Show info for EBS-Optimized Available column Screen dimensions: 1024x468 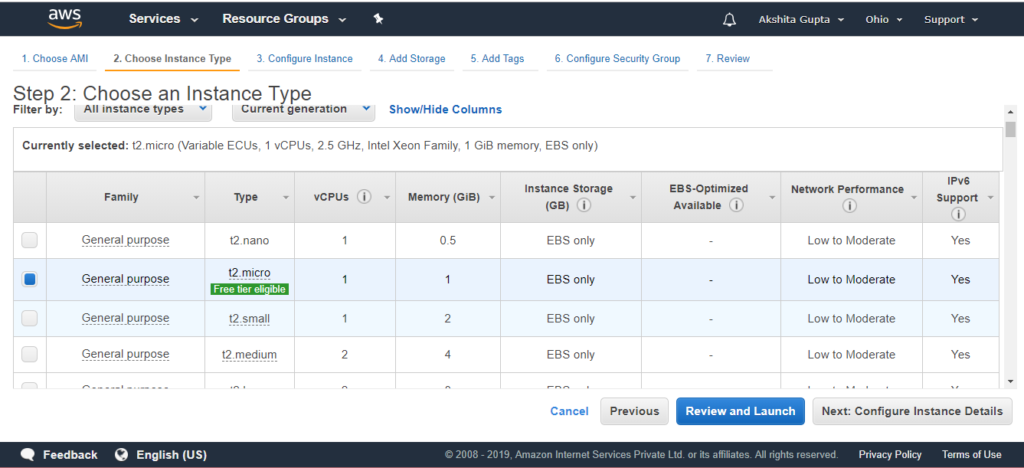[737, 205]
